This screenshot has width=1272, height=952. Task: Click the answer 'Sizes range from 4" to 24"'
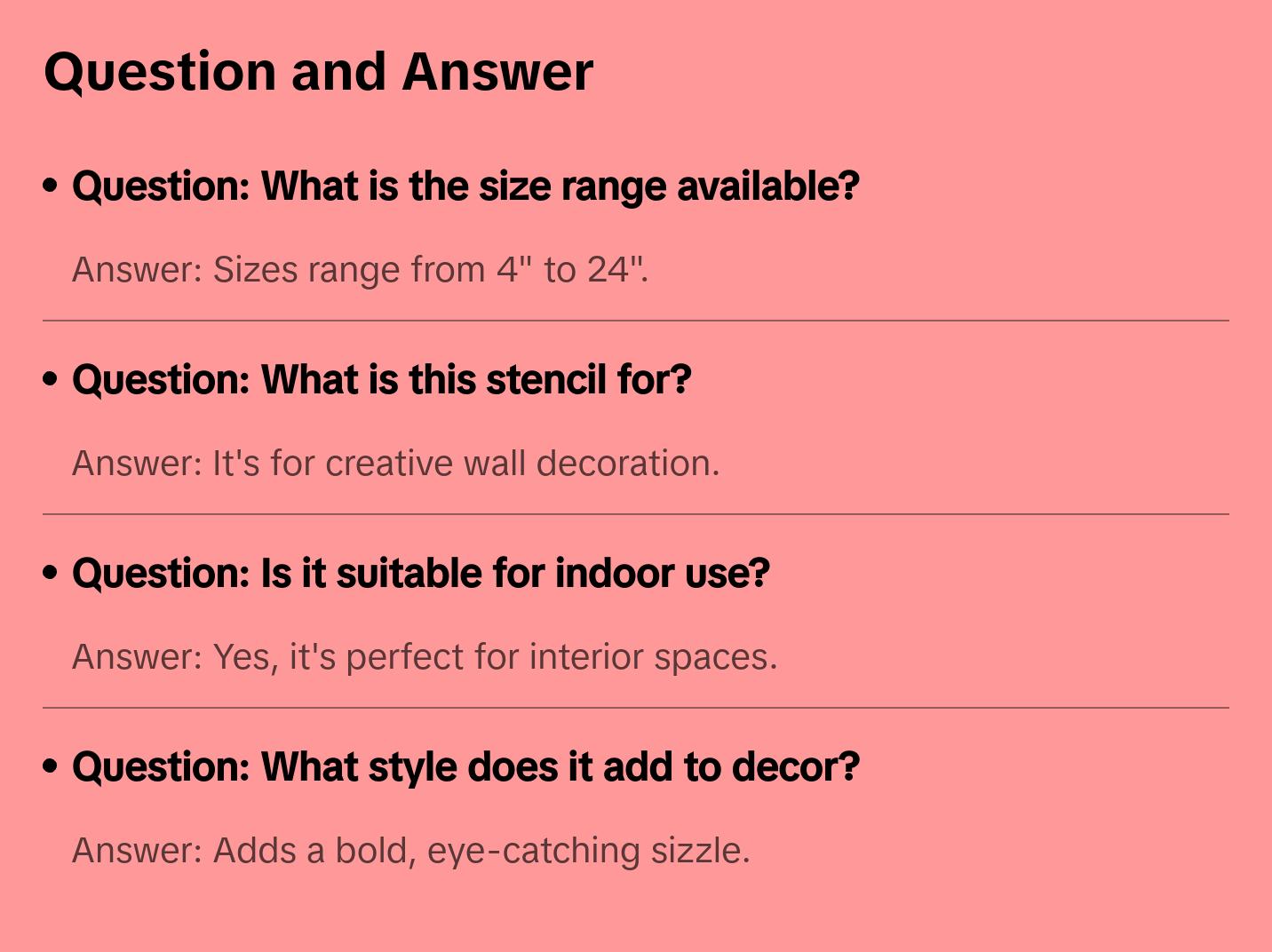tap(360, 269)
